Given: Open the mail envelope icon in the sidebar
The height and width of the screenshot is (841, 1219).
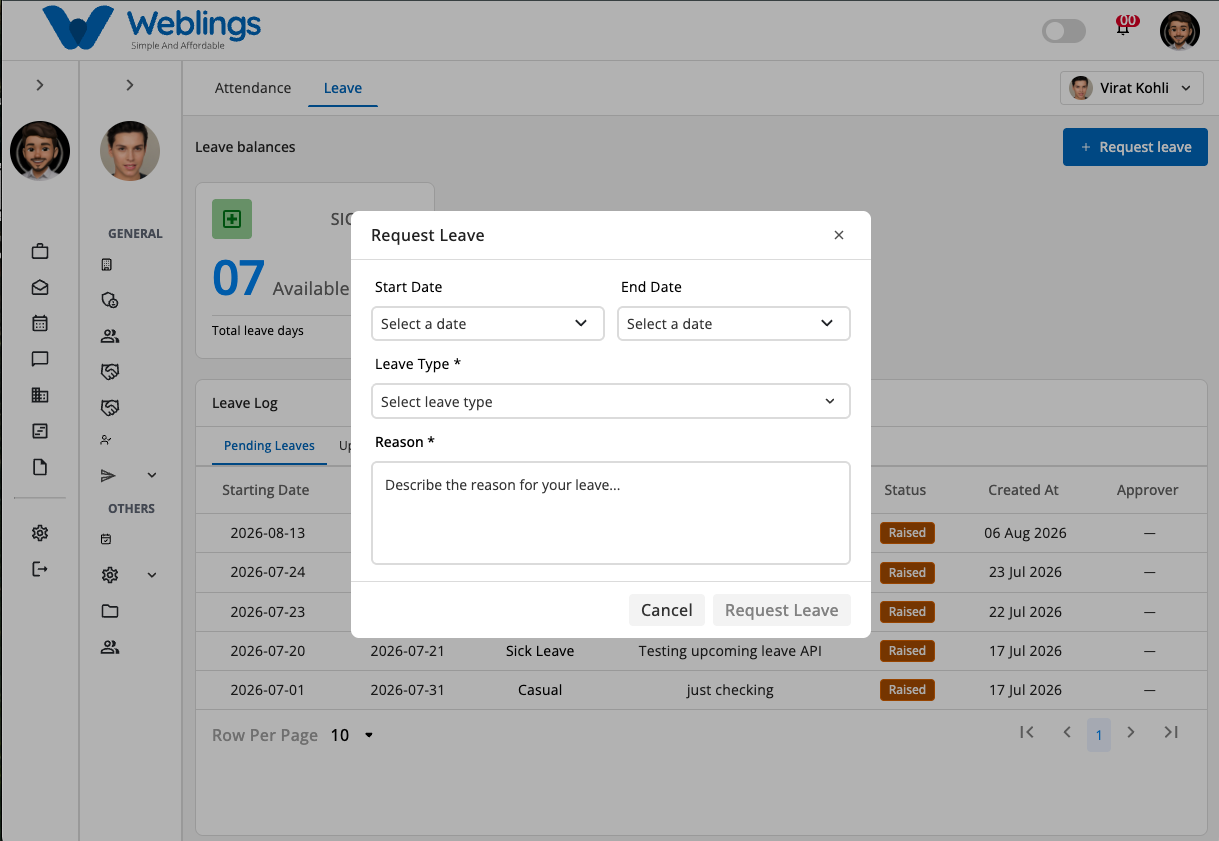Looking at the screenshot, I should pos(40,287).
